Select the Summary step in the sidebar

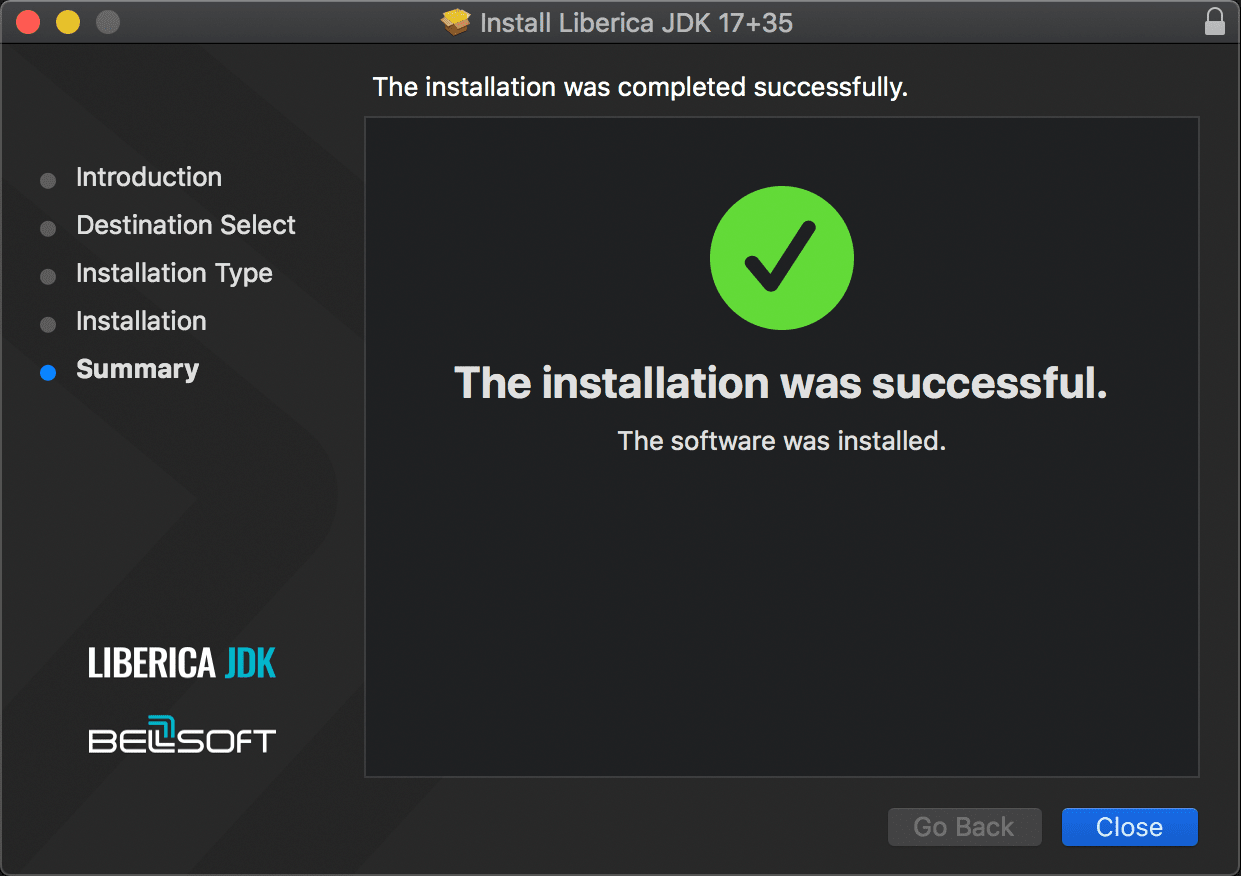(137, 369)
